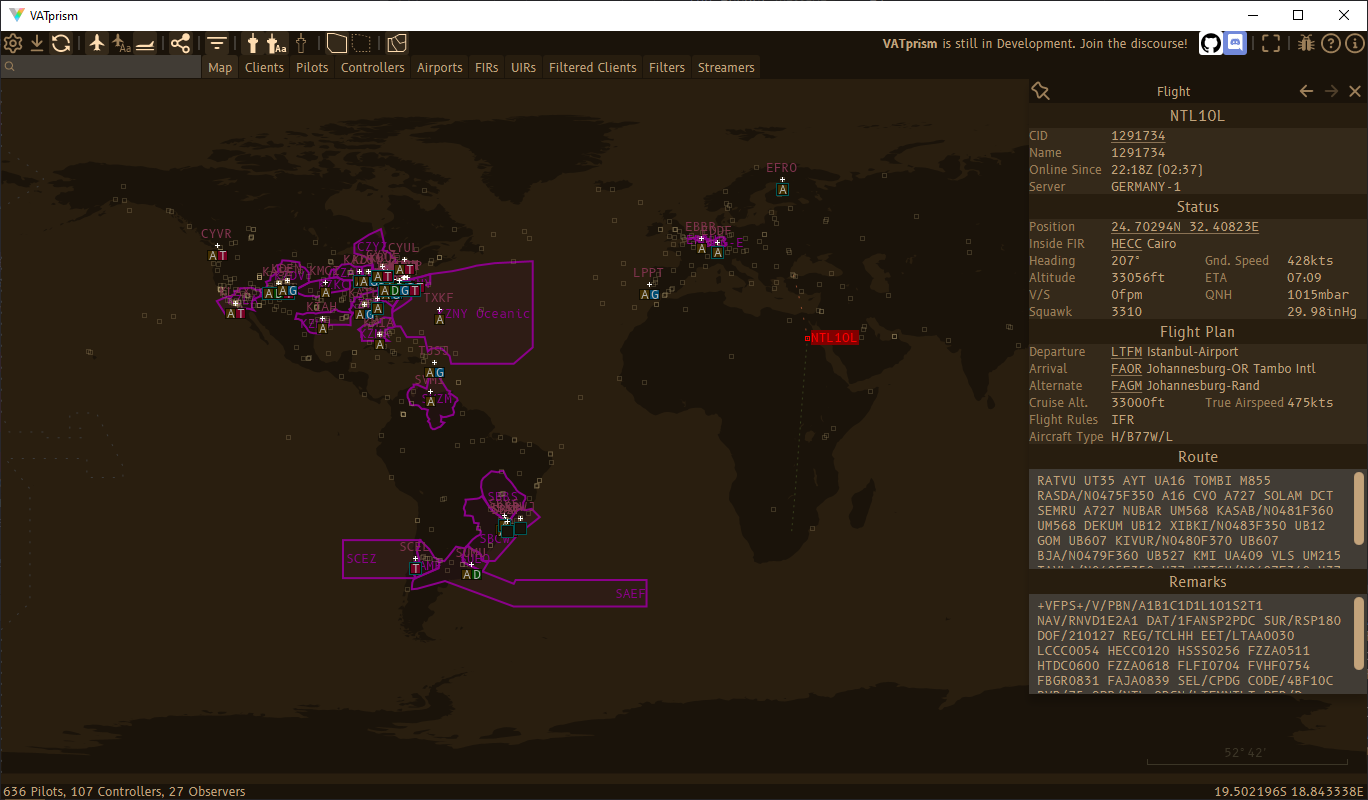The width and height of the screenshot is (1368, 800).
Task: Toggle dashed sector boundary icon
Action: point(361,43)
